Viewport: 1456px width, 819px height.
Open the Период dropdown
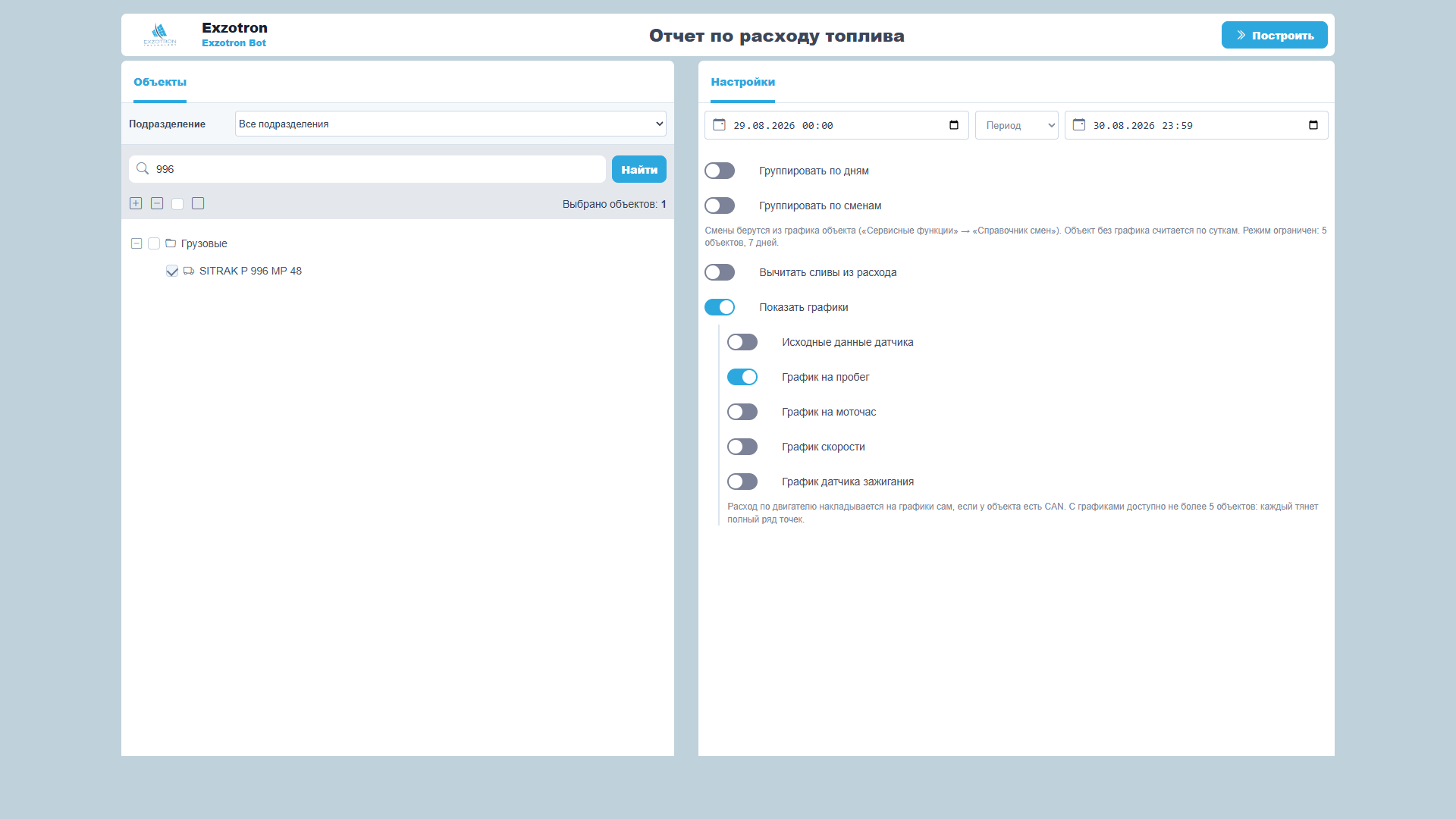pos(1016,125)
